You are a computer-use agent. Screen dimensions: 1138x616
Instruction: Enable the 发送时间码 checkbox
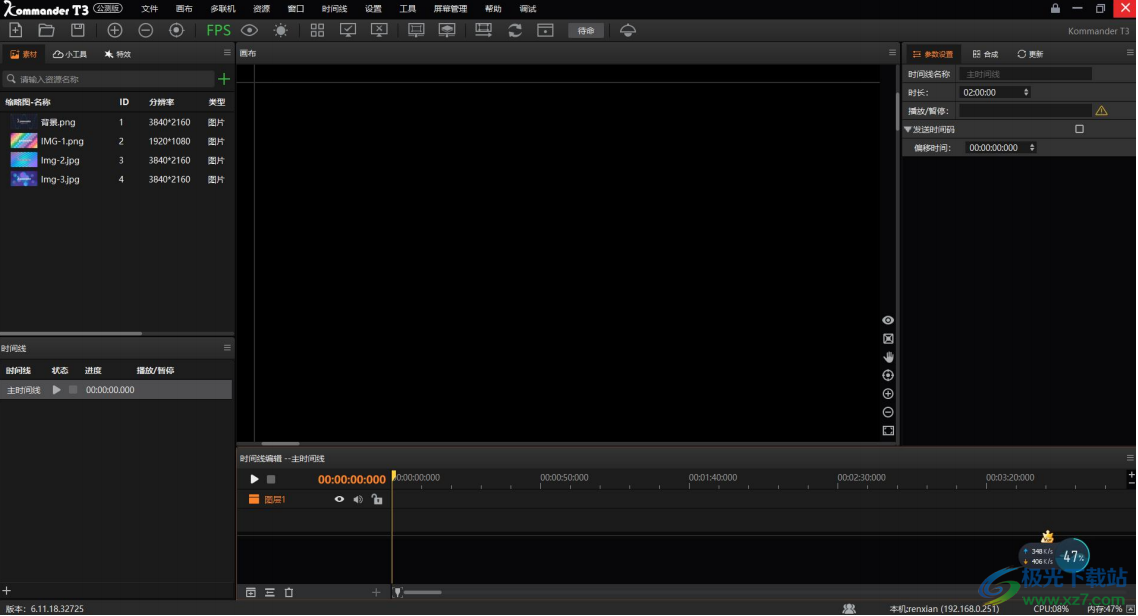(1079, 129)
